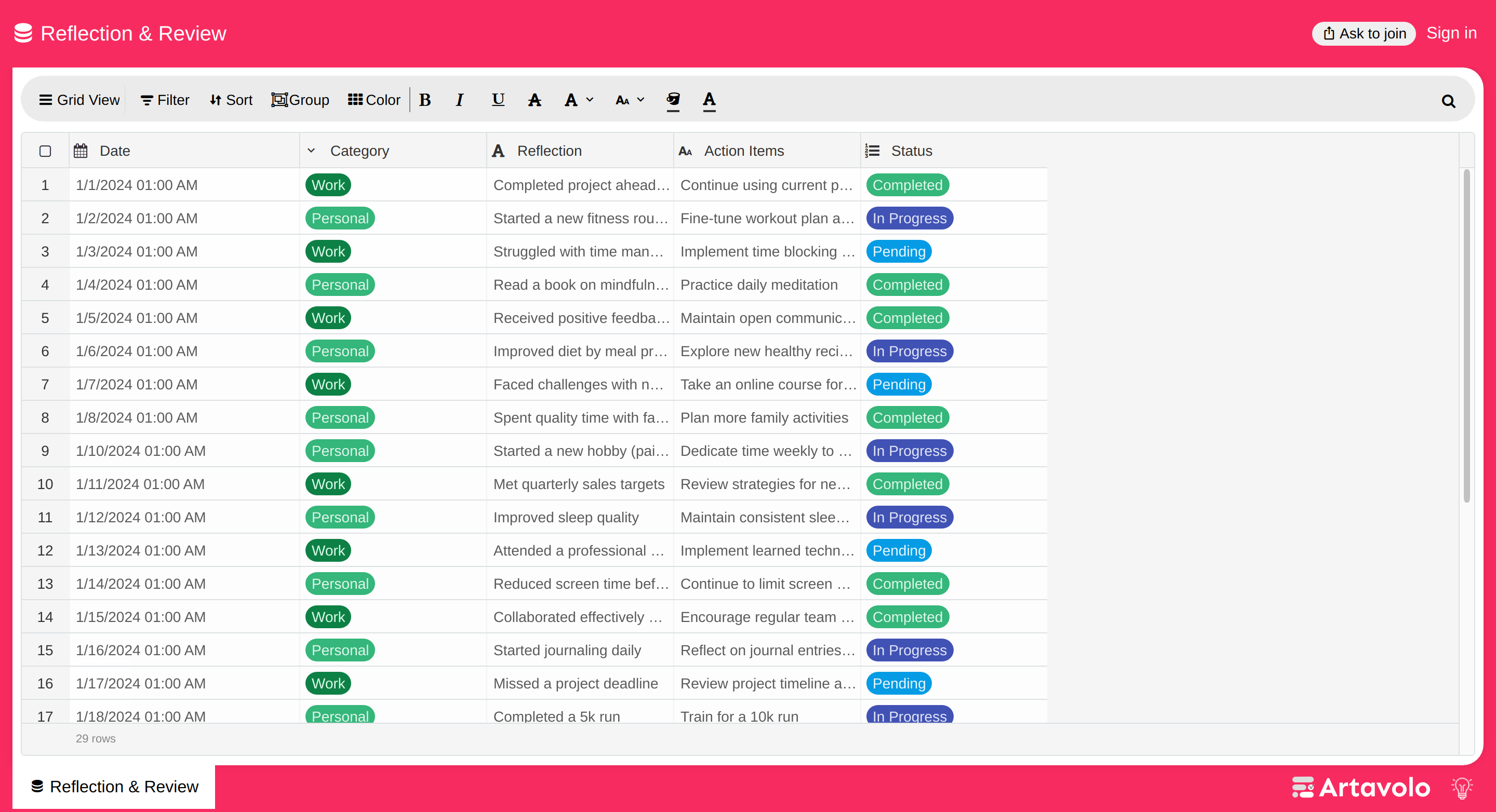Click the 29 rows count label
1496x812 pixels.
click(96, 738)
